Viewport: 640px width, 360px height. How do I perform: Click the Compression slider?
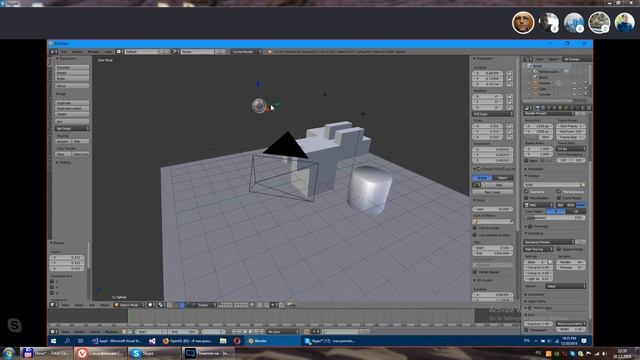point(555,218)
